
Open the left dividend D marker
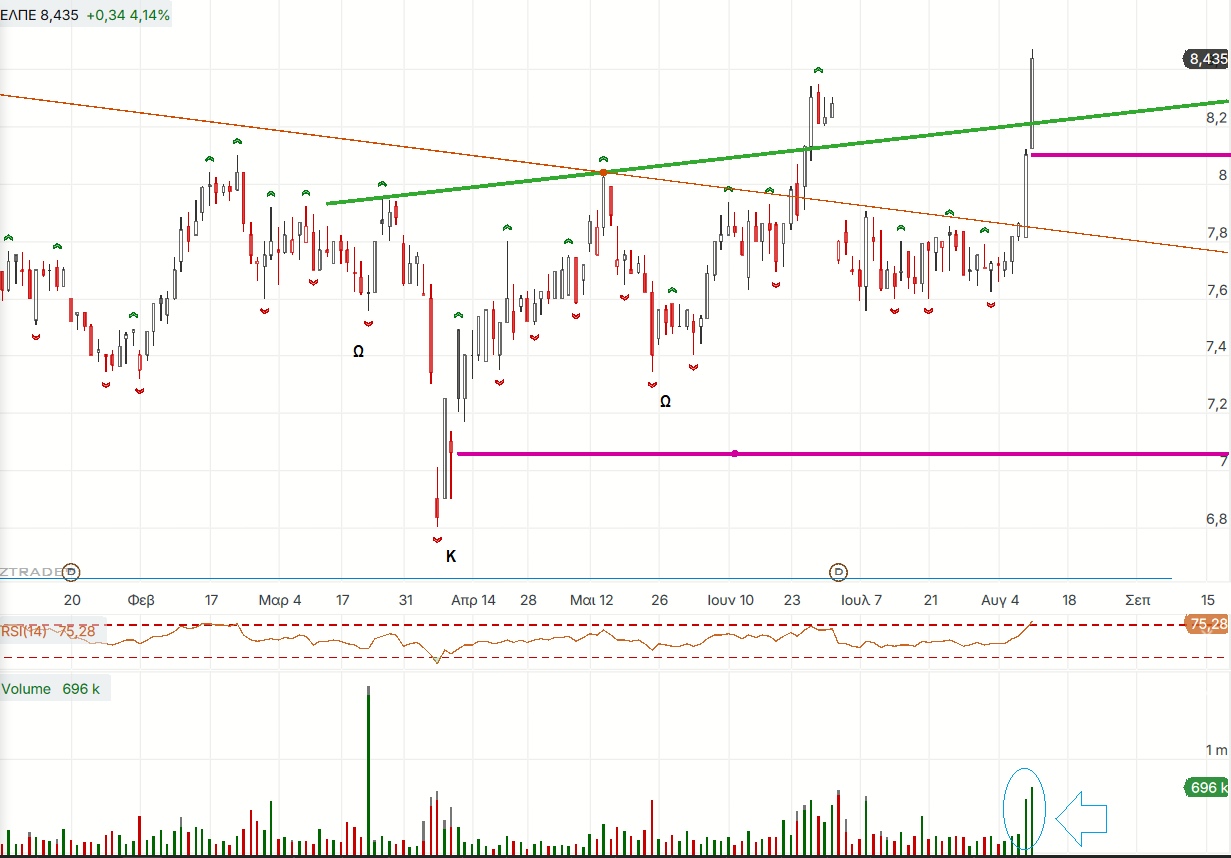tap(71, 572)
